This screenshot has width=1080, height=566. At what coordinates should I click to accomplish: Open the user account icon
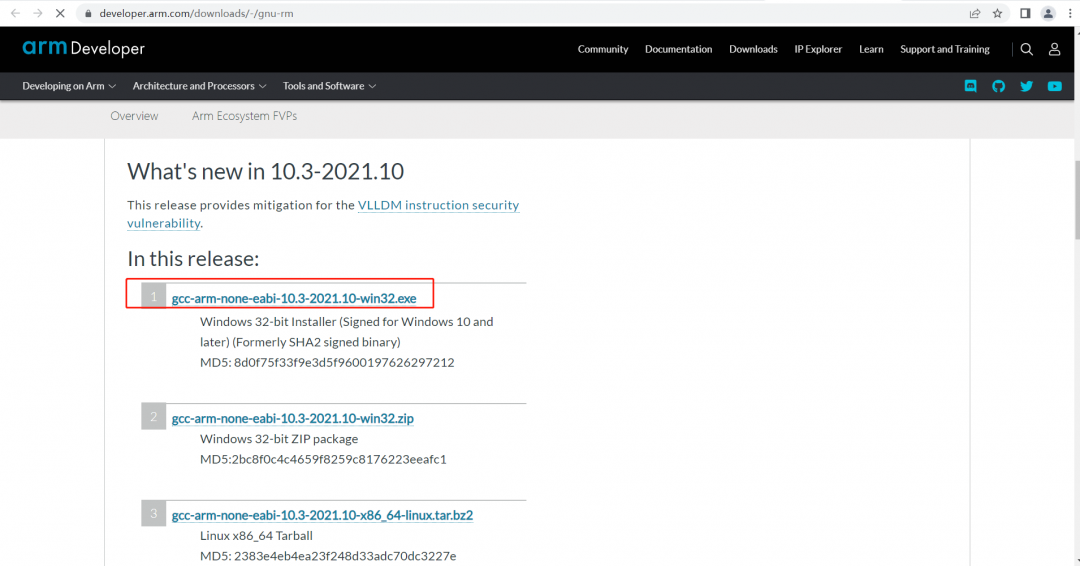pos(1055,49)
